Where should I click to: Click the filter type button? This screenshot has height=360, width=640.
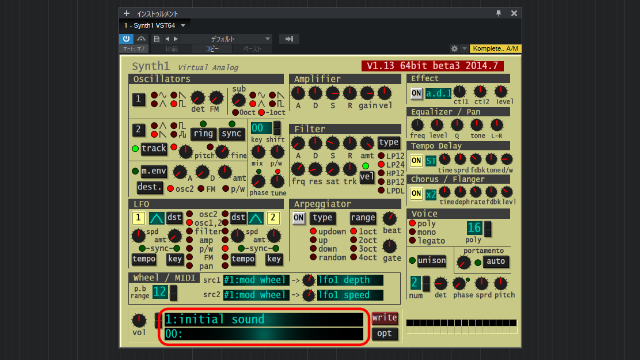coord(389,142)
